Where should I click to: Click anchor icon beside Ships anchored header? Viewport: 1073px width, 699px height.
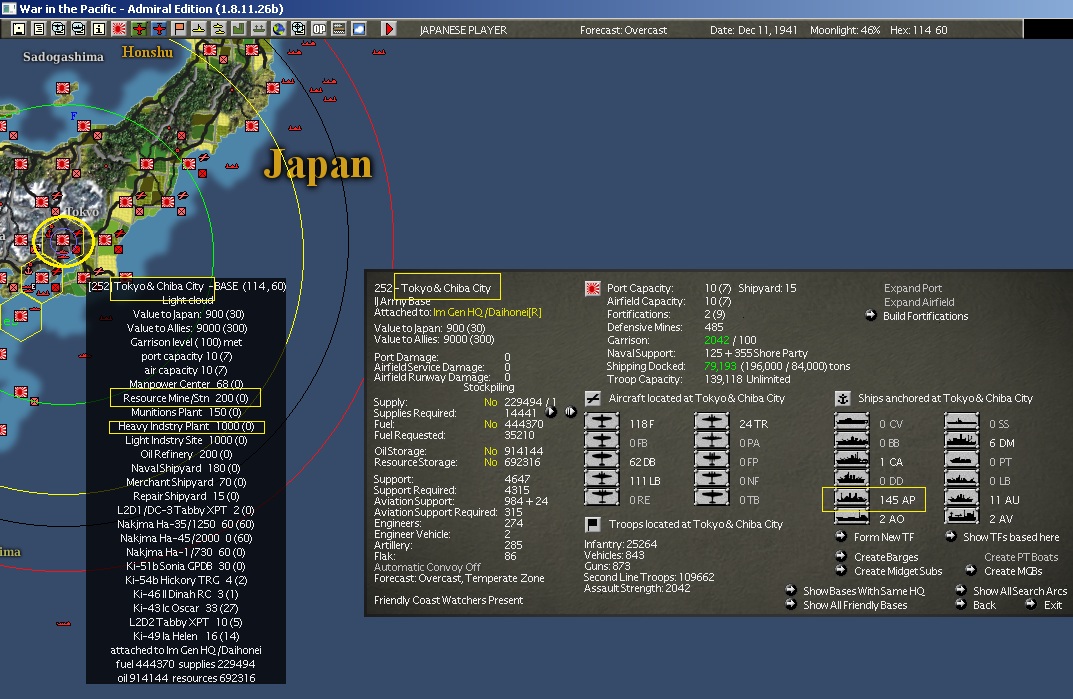843,398
